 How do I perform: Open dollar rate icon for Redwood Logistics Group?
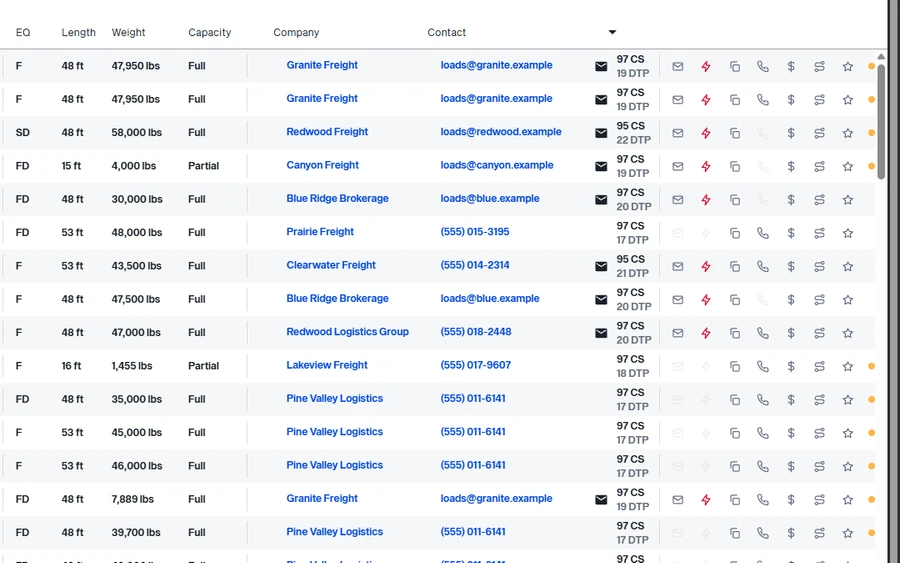click(x=791, y=333)
